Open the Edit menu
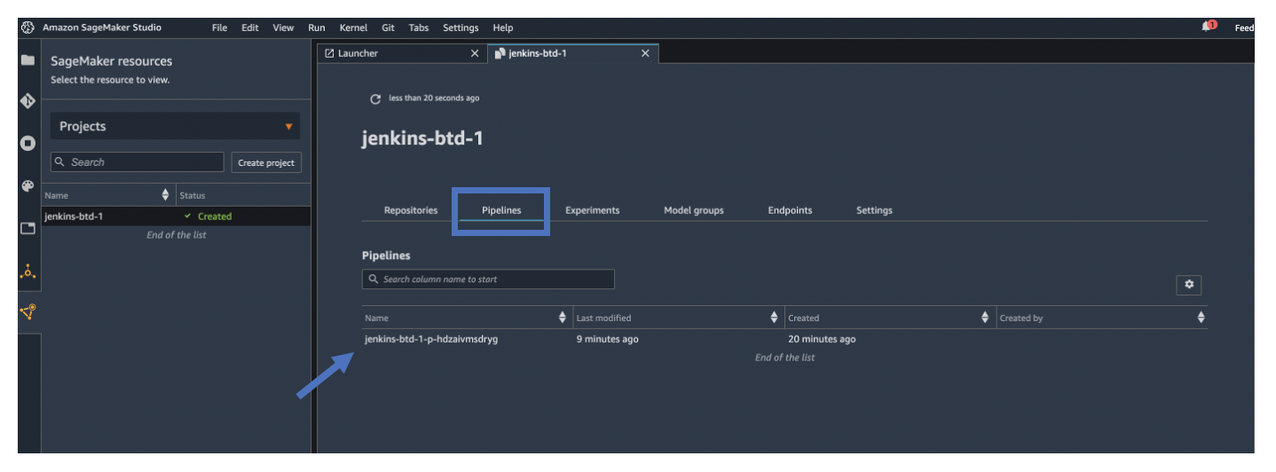1276x472 pixels. pos(250,28)
